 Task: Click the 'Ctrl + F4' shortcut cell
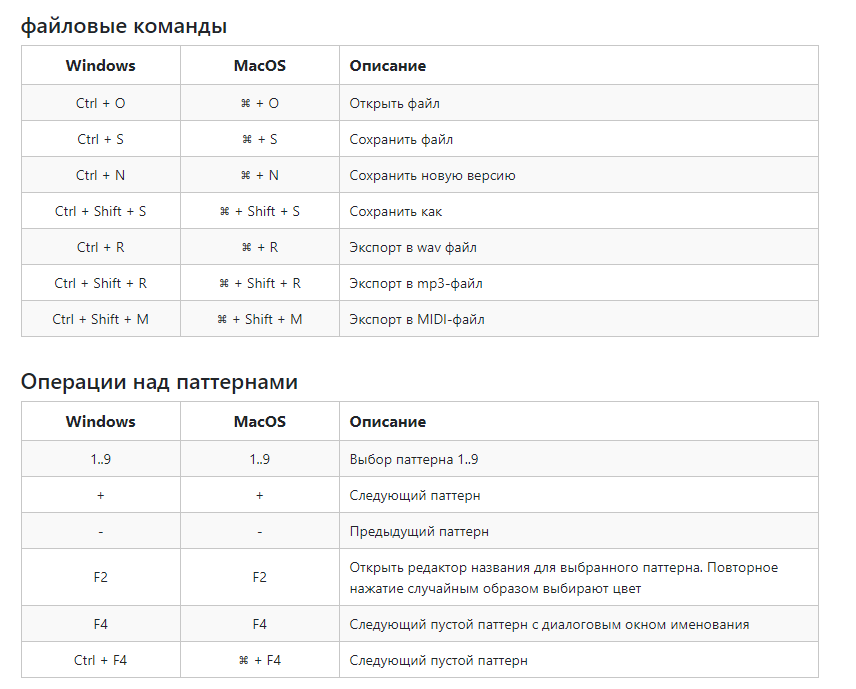pos(100,660)
